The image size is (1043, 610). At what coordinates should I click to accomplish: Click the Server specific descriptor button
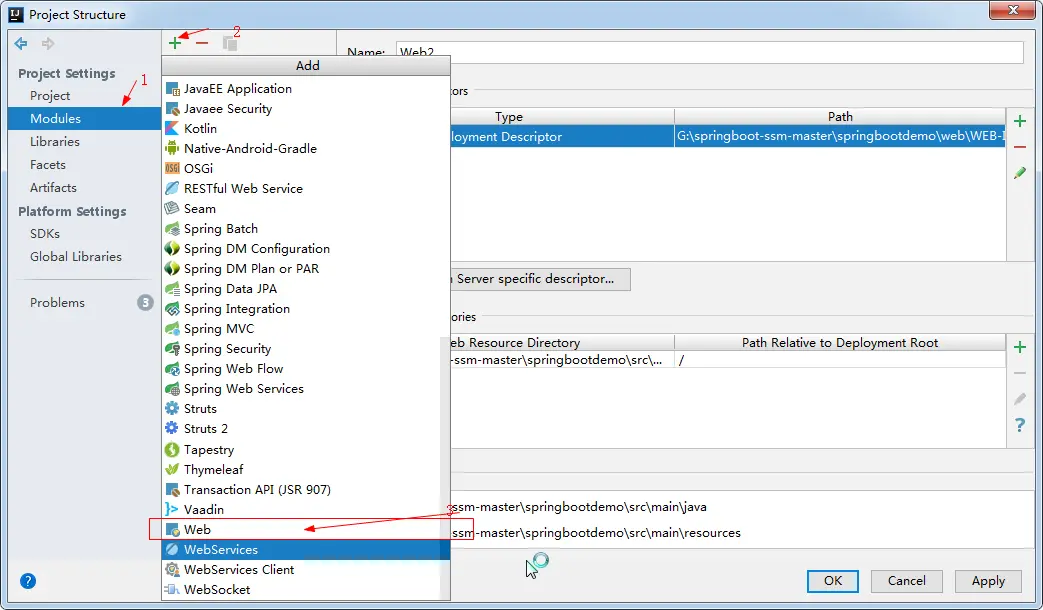(540, 279)
